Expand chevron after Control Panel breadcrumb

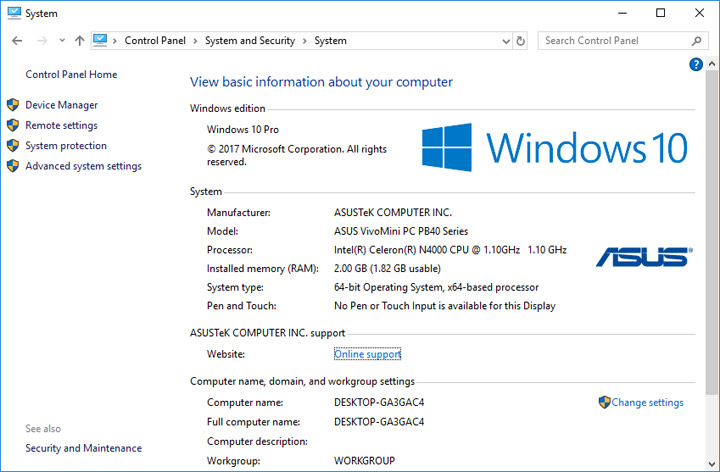[195, 41]
